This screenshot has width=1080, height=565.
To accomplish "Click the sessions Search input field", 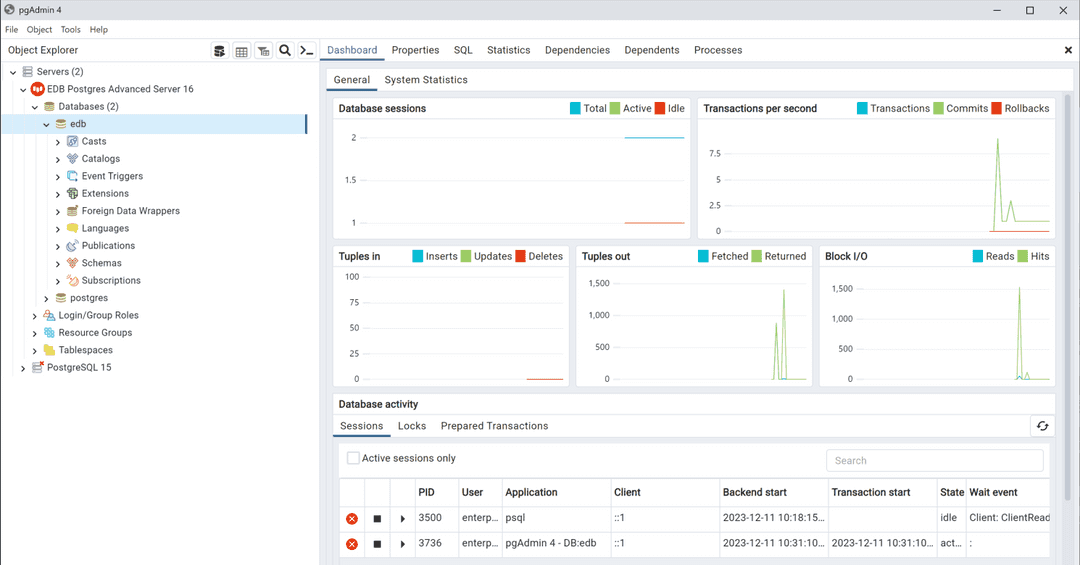I will tap(934, 461).
